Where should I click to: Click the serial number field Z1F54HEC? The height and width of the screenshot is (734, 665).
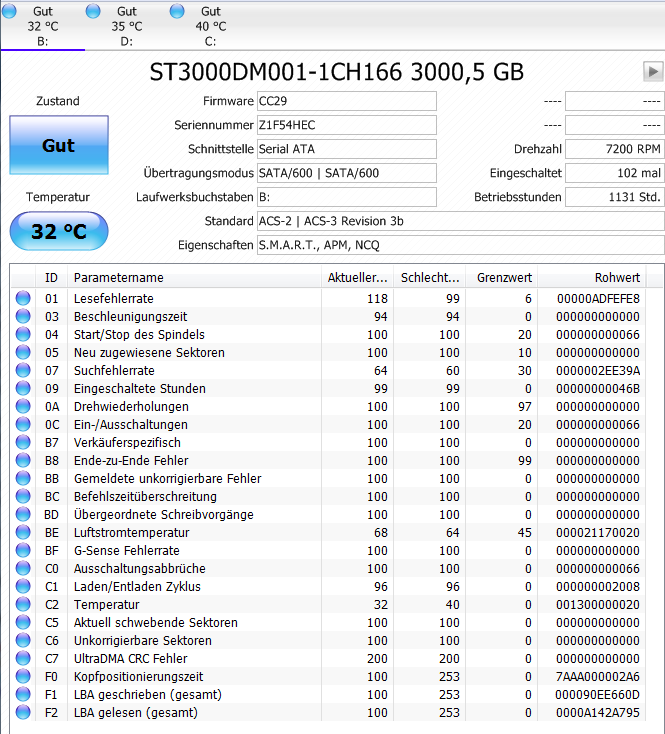(x=347, y=125)
